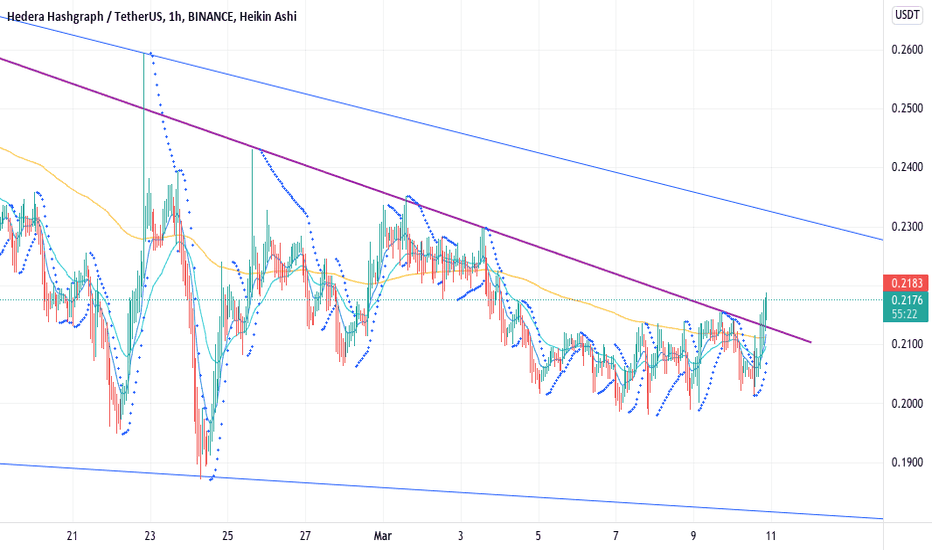Viewport: 932px width, 550px height.
Task: Click the Mar month label on time axis
Action: [383, 536]
